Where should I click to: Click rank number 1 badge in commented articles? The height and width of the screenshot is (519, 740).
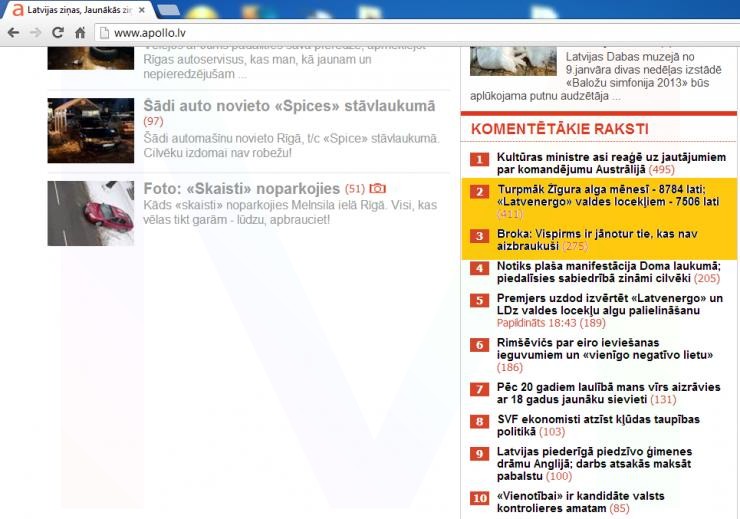480,159
